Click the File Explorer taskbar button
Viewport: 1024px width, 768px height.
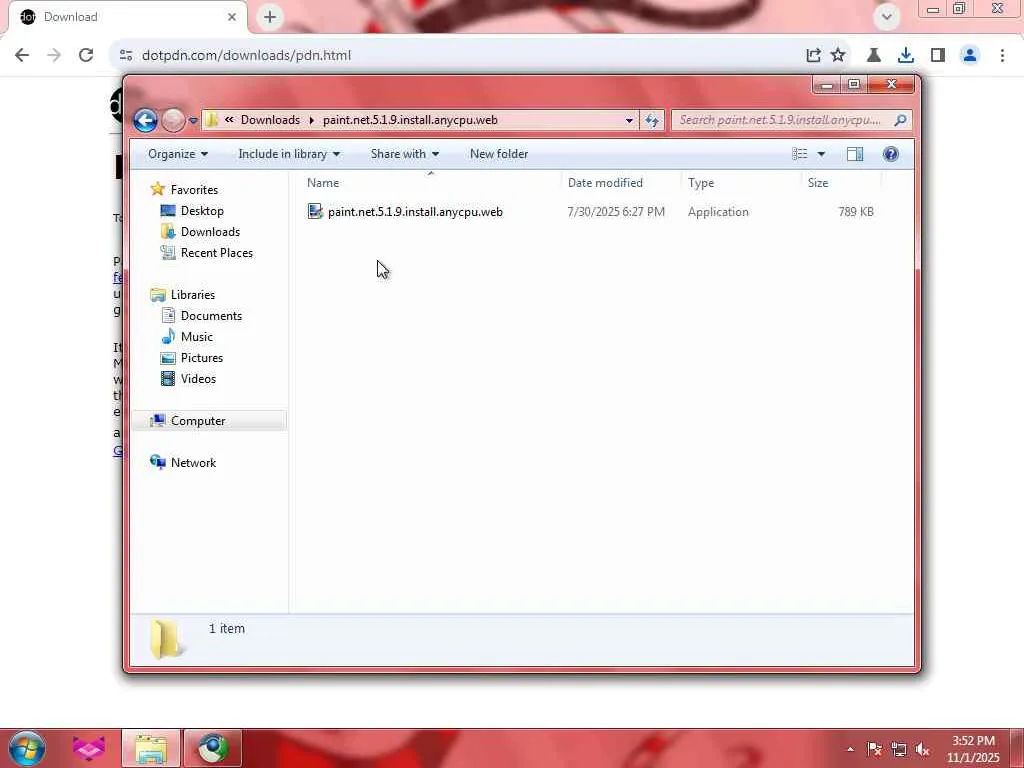click(151, 748)
